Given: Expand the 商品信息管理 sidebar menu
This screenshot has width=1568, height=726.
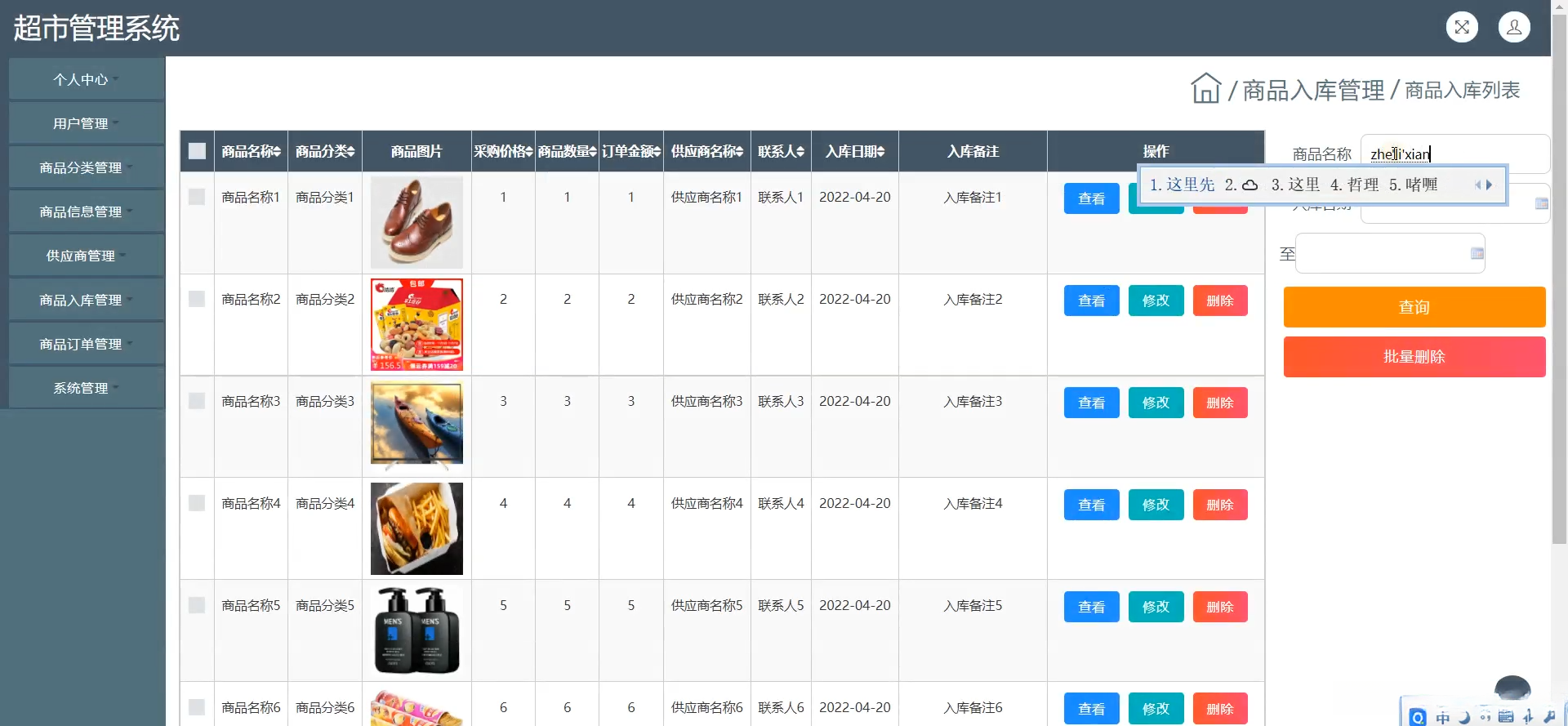Looking at the screenshot, I should (x=87, y=212).
